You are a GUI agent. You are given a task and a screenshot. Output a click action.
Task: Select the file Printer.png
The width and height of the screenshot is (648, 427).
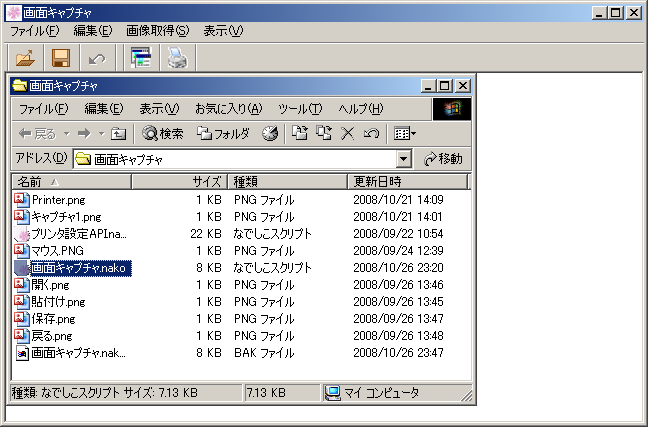(x=59, y=200)
